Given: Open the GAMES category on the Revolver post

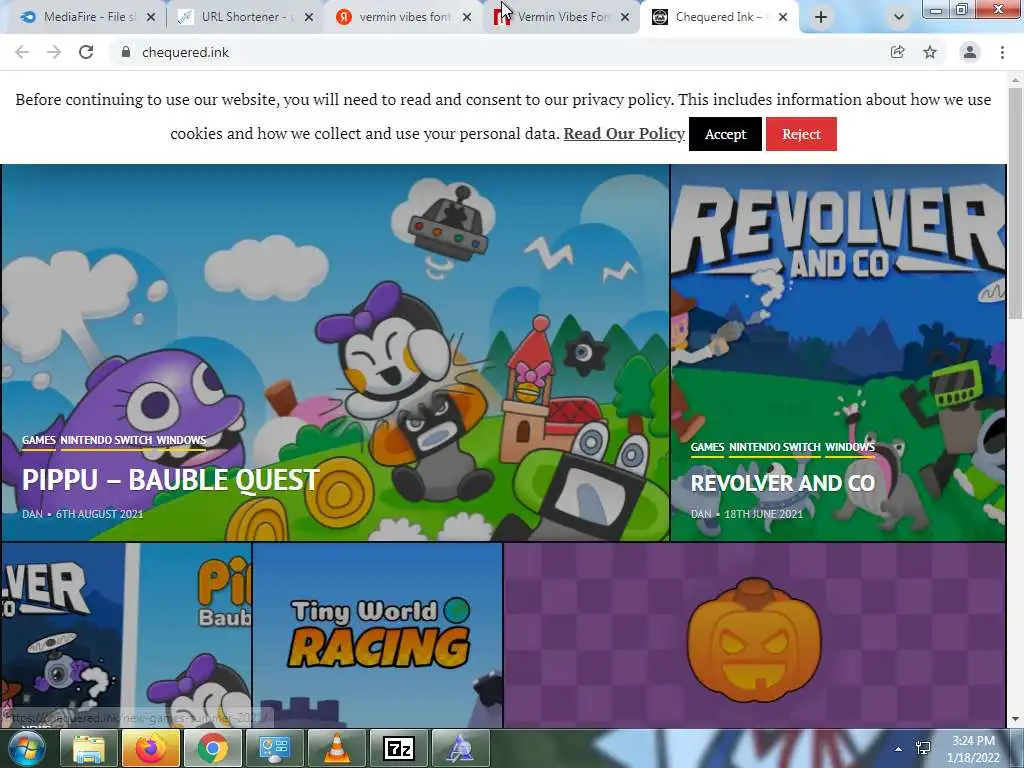Looking at the screenshot, I should click(707, 447).
